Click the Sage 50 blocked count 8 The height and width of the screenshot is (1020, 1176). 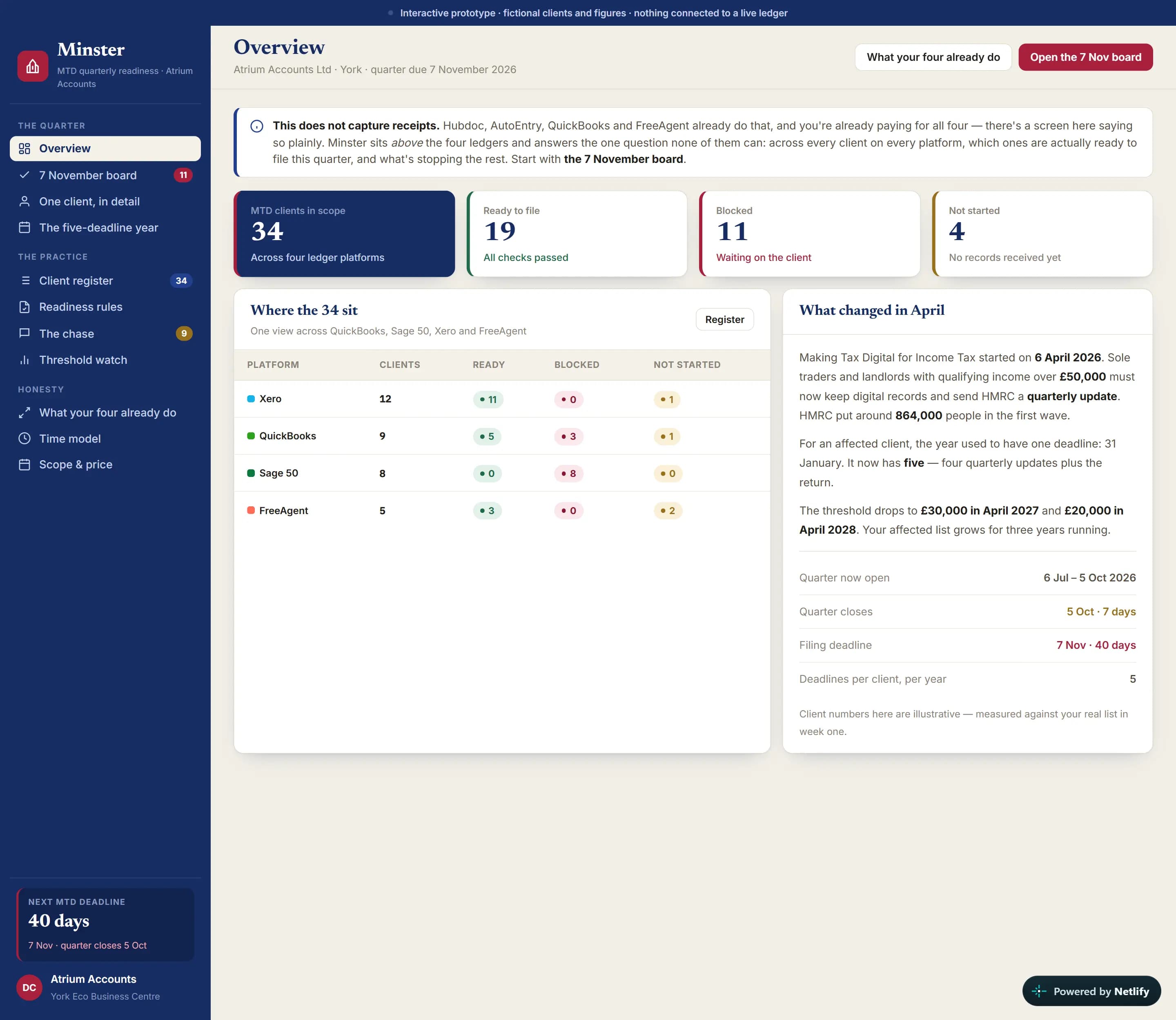click(568, 474)
